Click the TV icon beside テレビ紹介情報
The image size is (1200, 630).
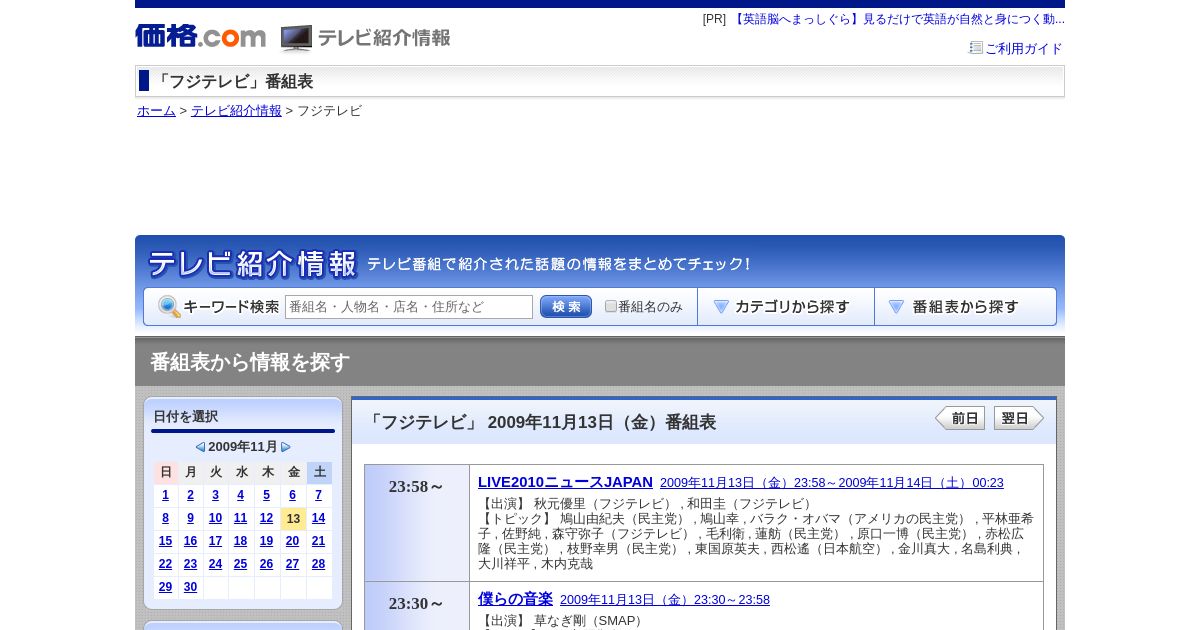(x=296, y=38)
